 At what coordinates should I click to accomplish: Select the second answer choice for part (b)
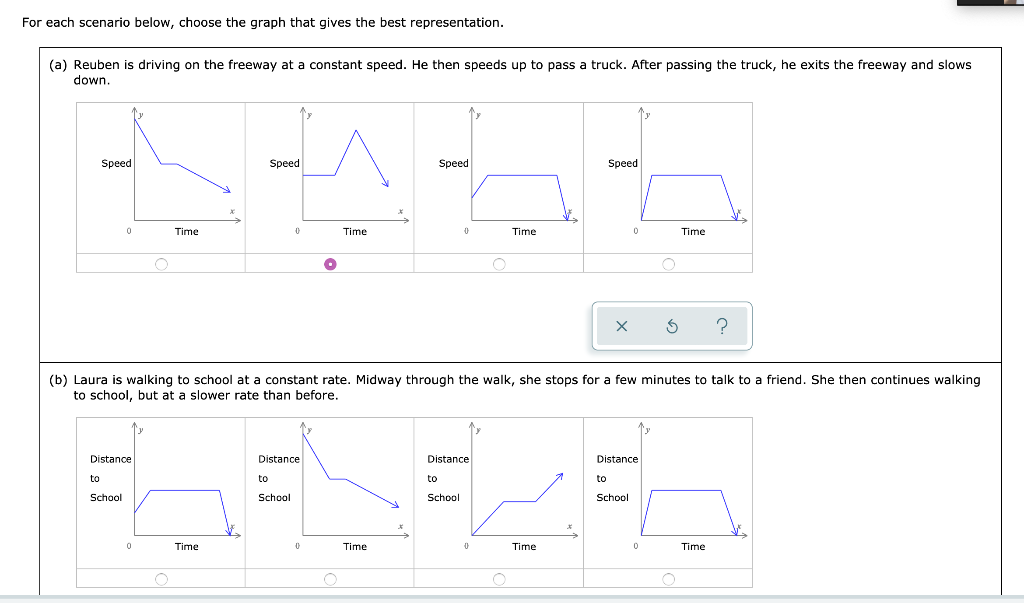[329, 578]
